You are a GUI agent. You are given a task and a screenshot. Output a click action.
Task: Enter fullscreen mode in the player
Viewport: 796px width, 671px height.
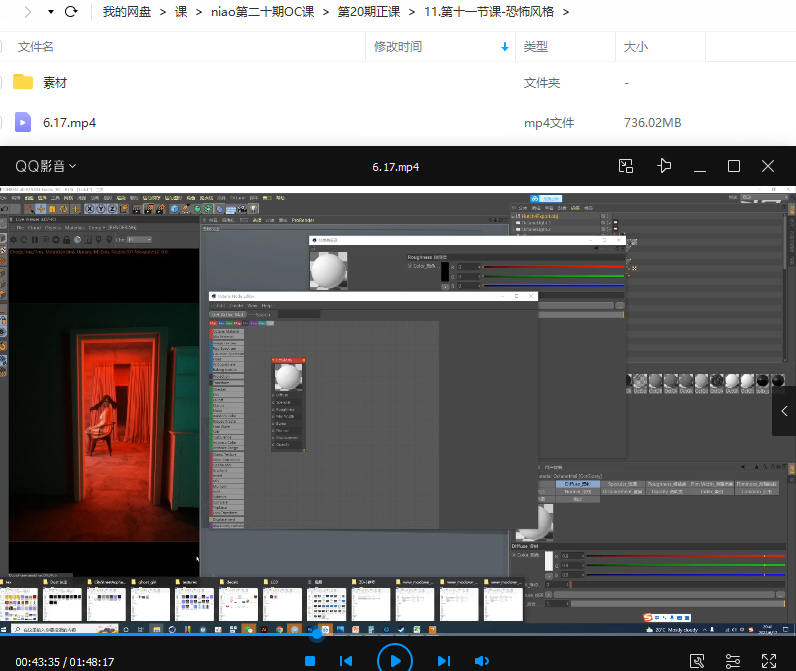[769, 661]
